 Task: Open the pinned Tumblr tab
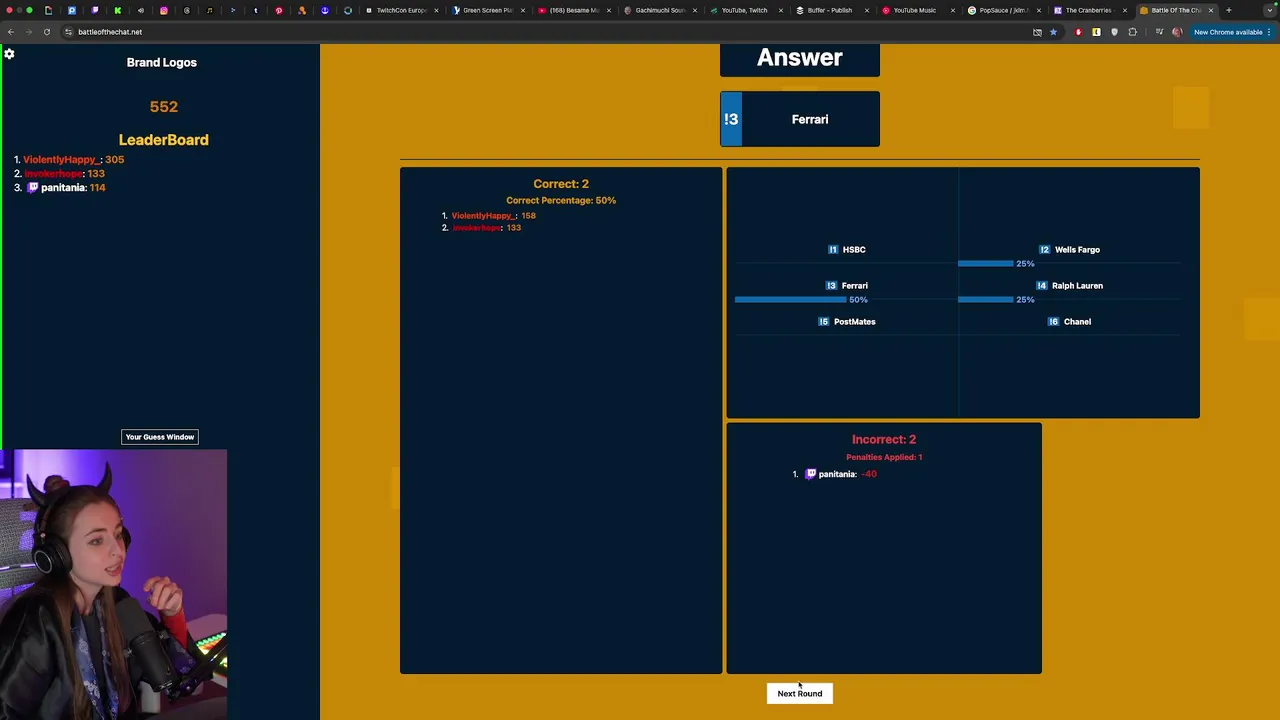256,10
